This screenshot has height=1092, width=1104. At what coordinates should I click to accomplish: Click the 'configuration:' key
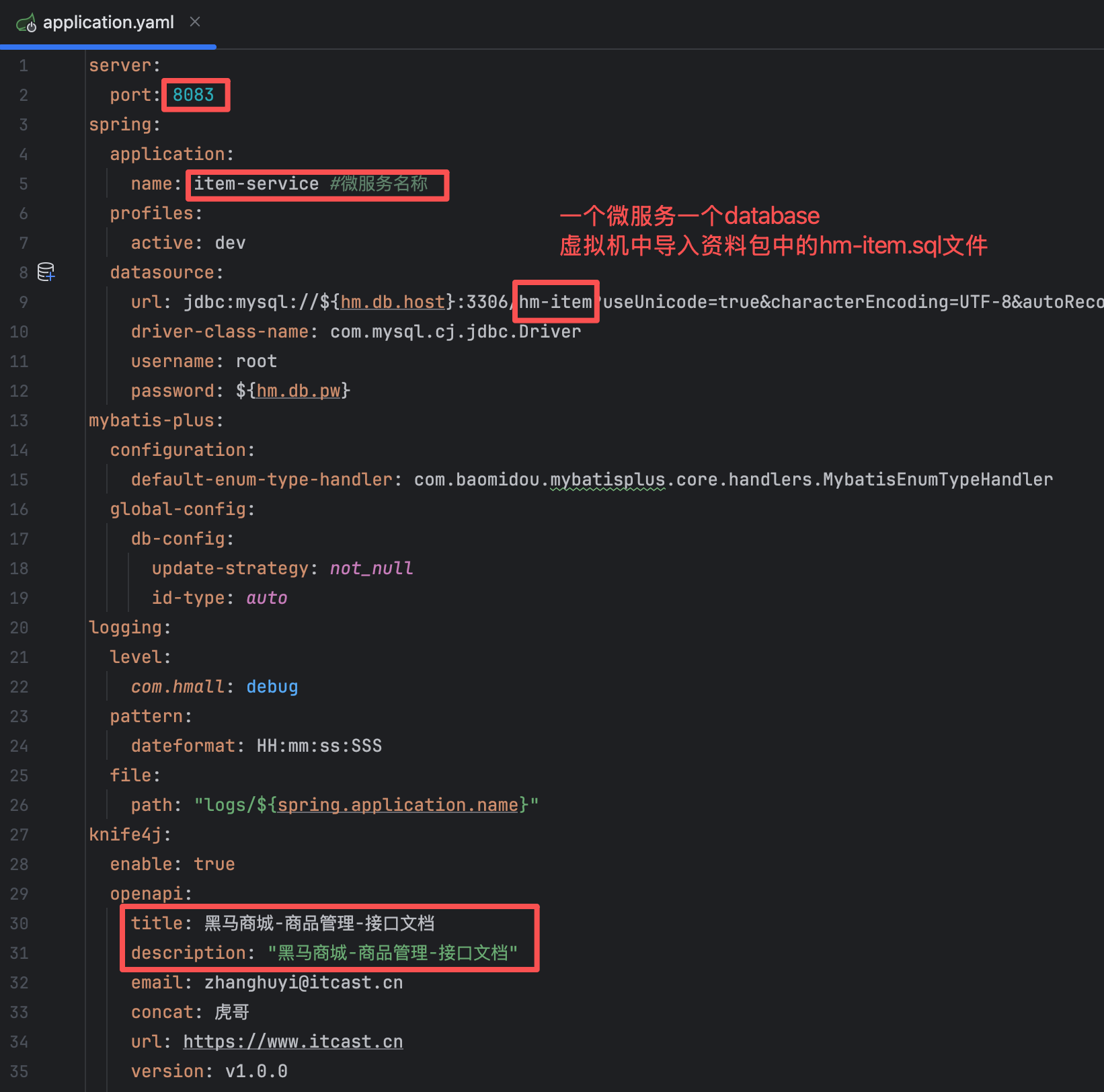pos(183,450)
